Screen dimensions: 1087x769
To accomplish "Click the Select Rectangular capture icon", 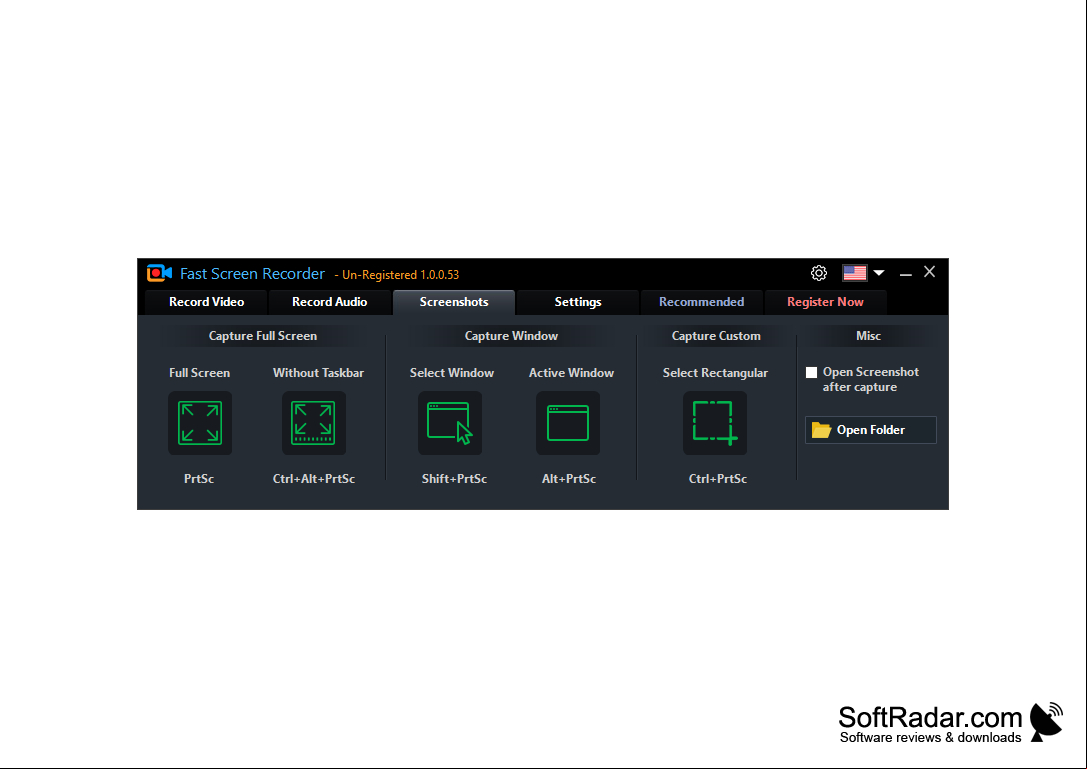I will [715, 423].
